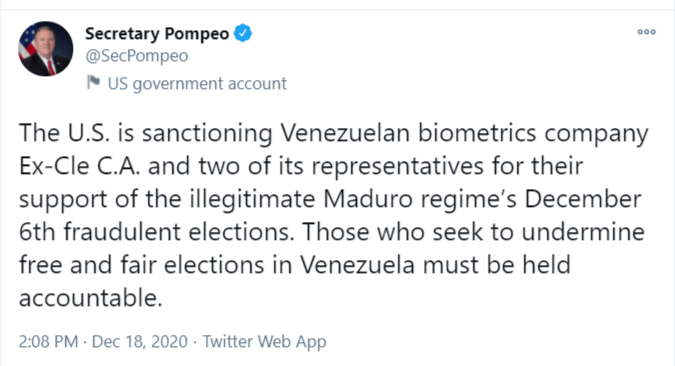The height and width of the screenshot is (366, 675).
Task: Open Secretary Pompeo's profile photo
Action: click(x=46, y=49)
